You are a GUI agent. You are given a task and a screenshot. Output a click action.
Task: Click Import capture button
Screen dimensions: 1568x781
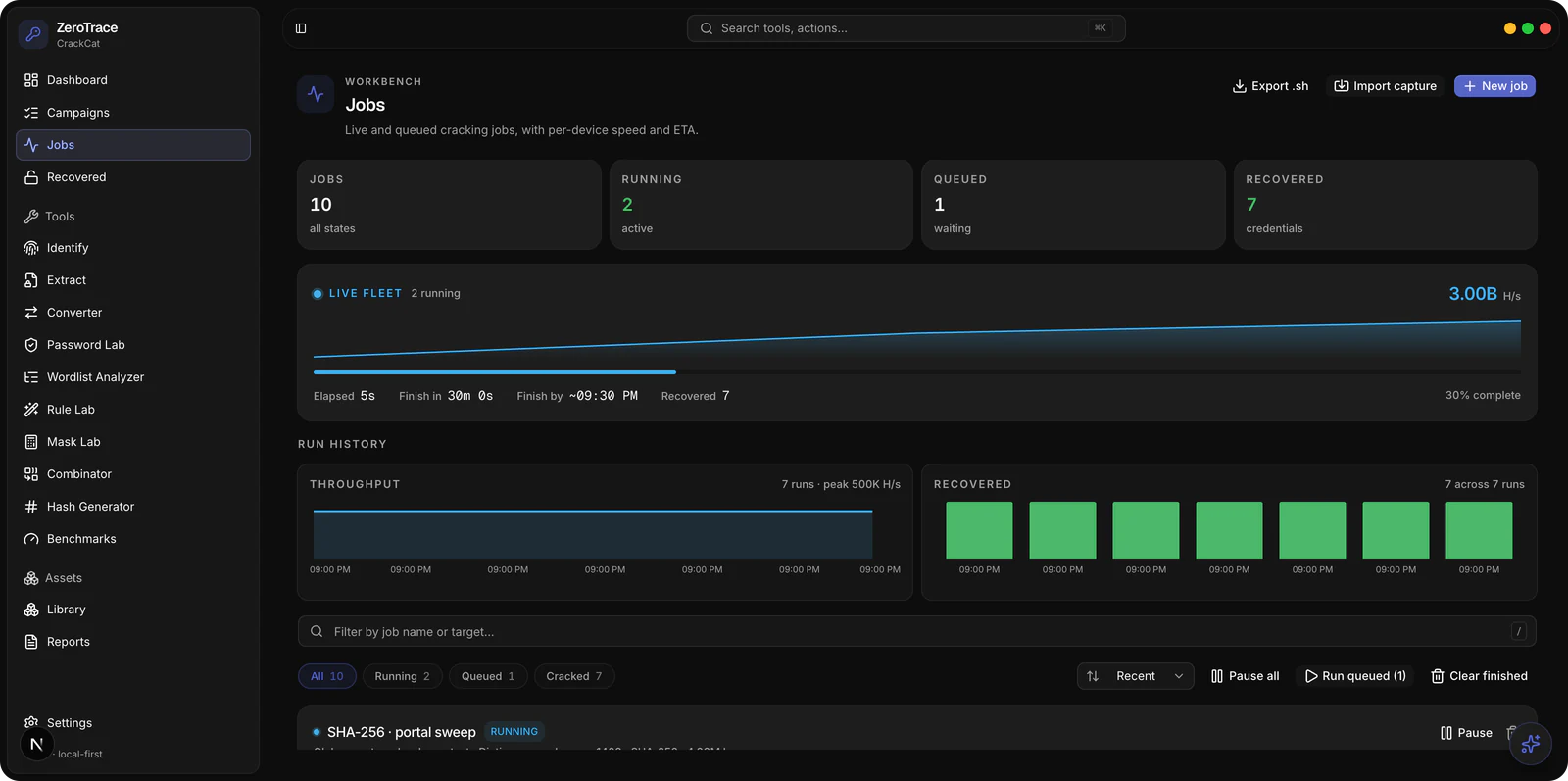point(1385,86)
